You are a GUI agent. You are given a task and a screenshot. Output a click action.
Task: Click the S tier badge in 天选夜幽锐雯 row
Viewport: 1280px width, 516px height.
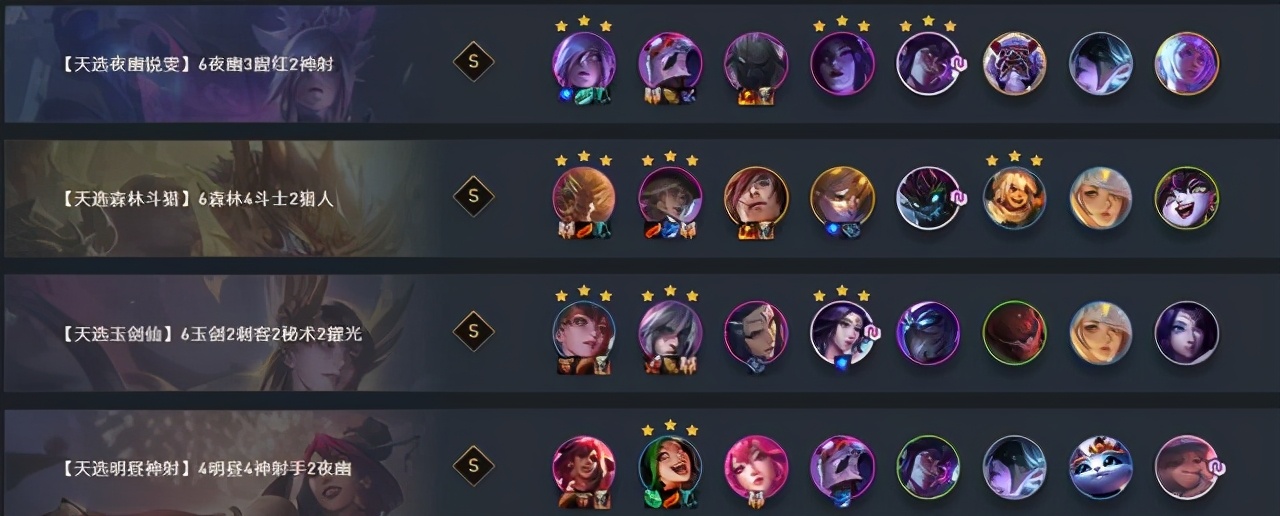click(473, 63)
